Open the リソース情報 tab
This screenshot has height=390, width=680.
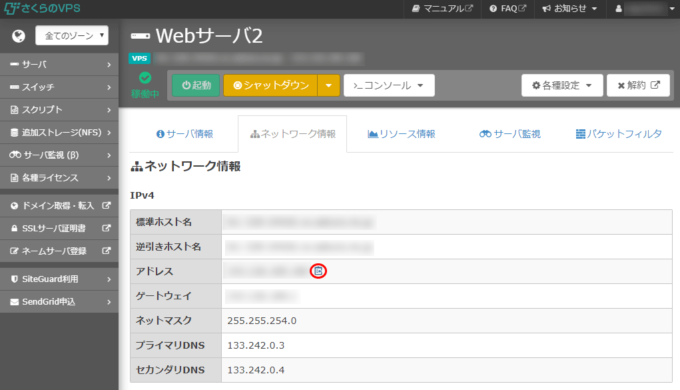coord(402,134)
